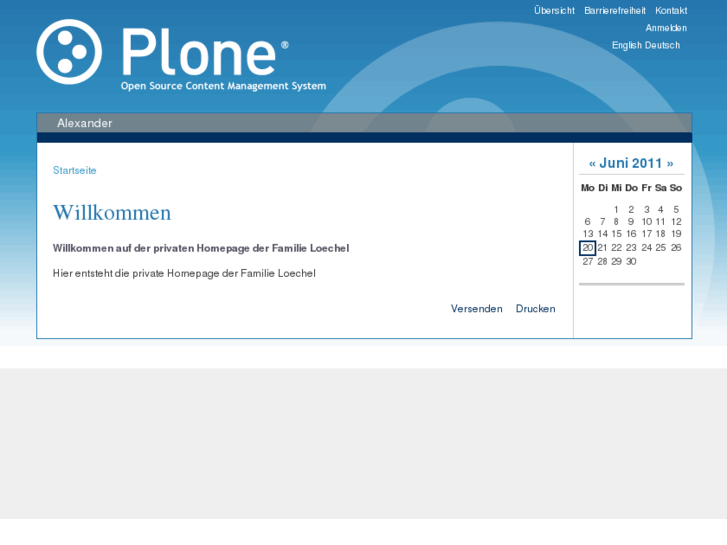Click calendar day 19

[x=676, y=234]
